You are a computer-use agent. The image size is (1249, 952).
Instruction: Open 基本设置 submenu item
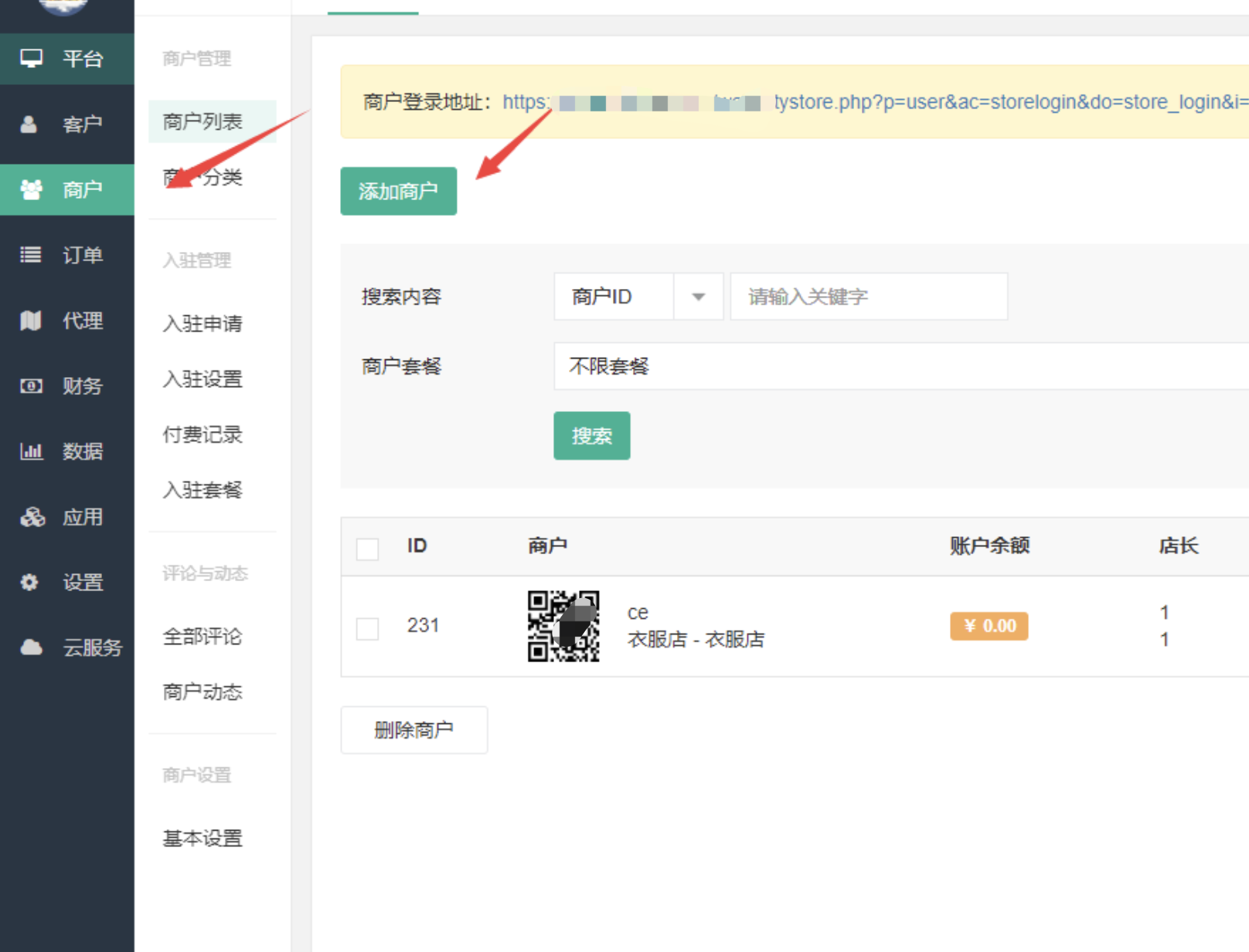tap(202, 838)
